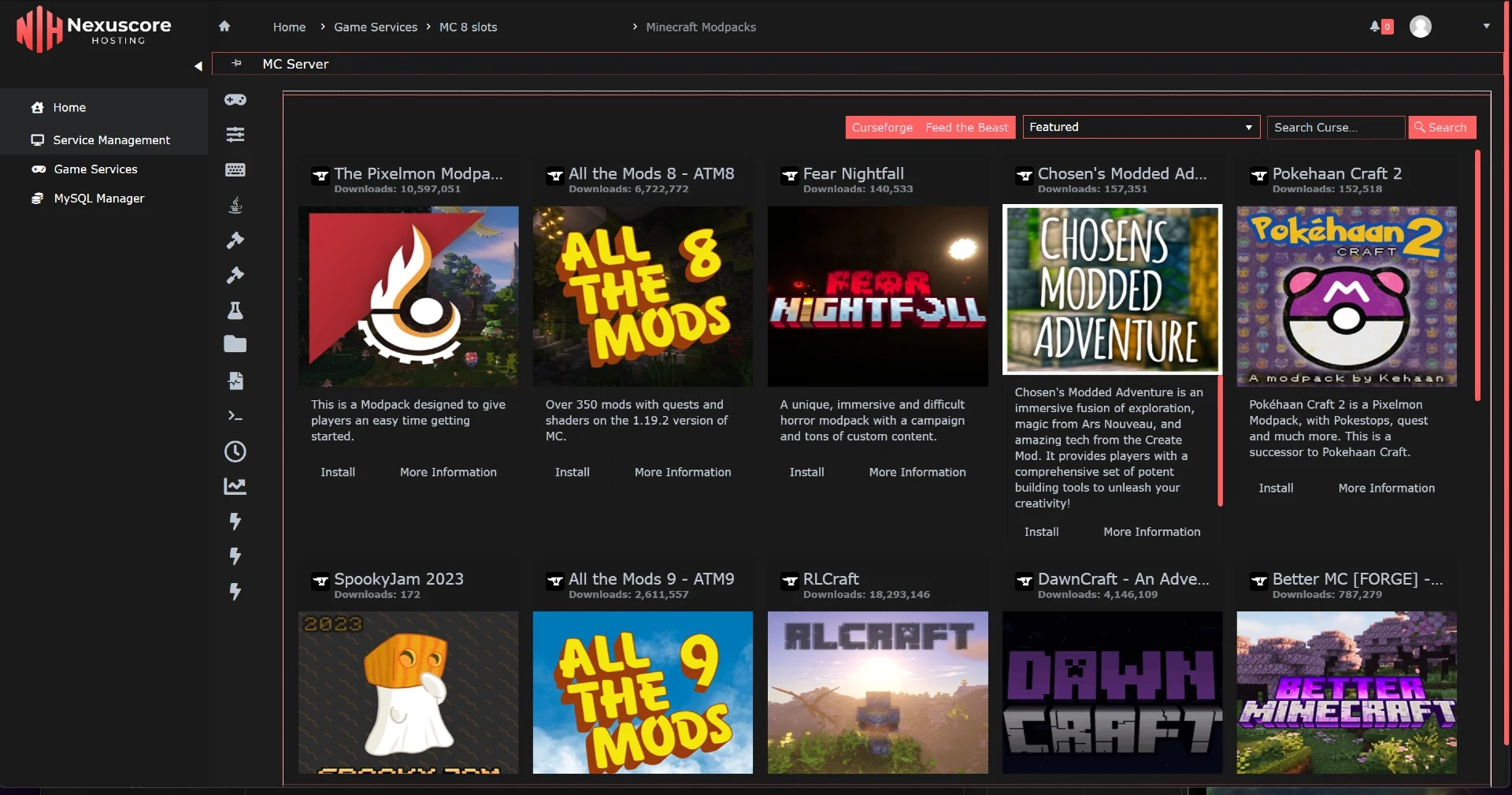Screen dimensions: 1512x795
Task: Click the Curseforge icon beside SpookyJam 2023
Action: click(321, 581)
